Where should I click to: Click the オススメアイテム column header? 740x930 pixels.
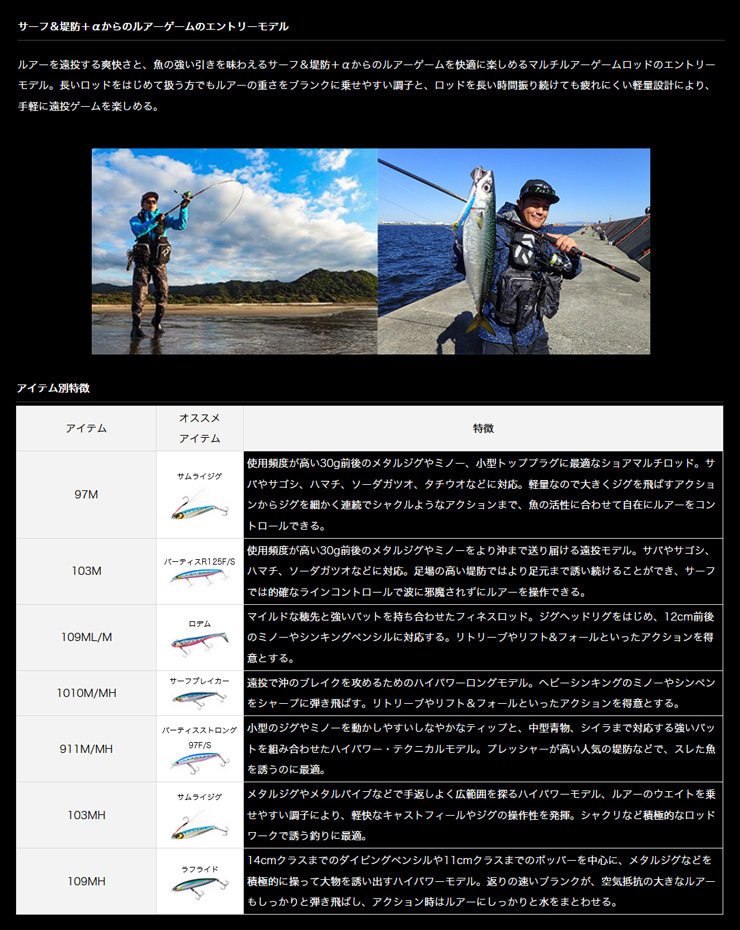[x=199, y=428]
